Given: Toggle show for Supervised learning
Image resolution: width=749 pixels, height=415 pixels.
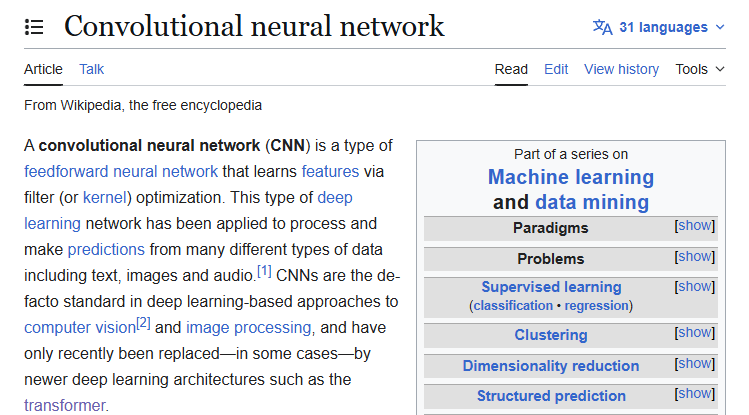Looking at the screenshot, I should point(695,286).
